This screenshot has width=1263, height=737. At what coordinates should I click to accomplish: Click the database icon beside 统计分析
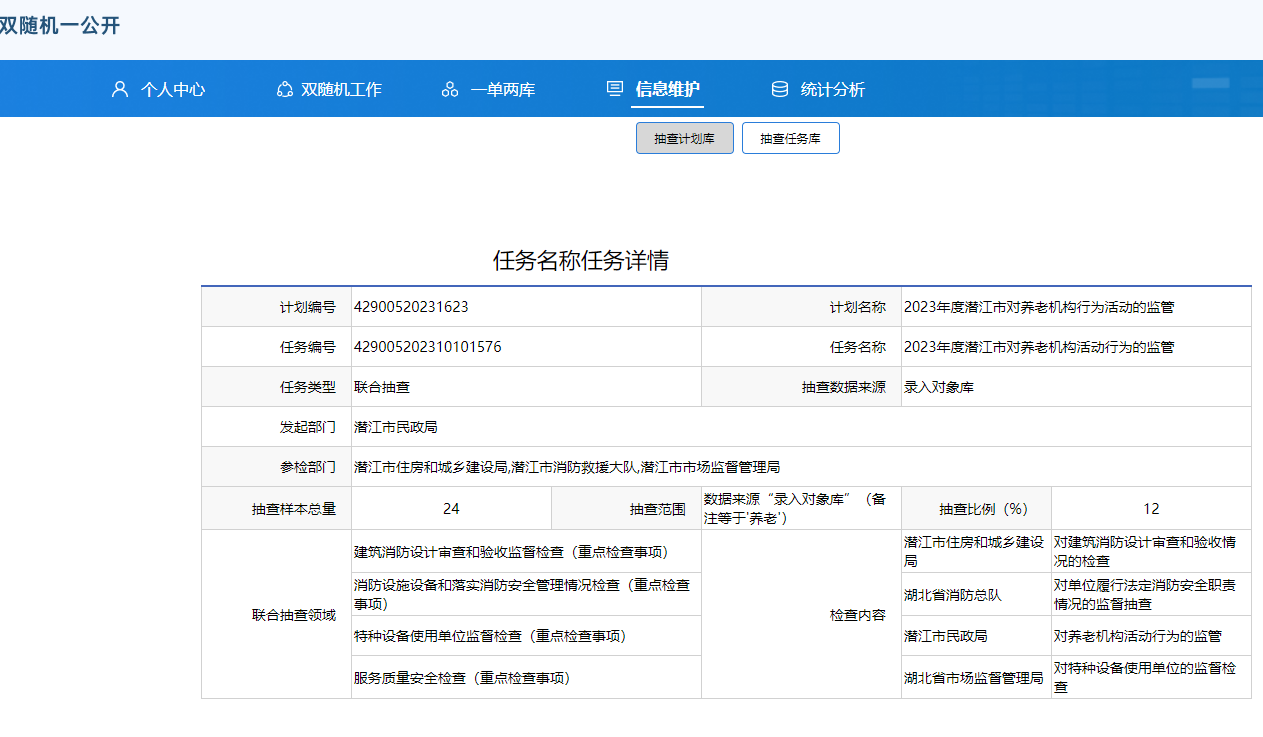point(780,89)
